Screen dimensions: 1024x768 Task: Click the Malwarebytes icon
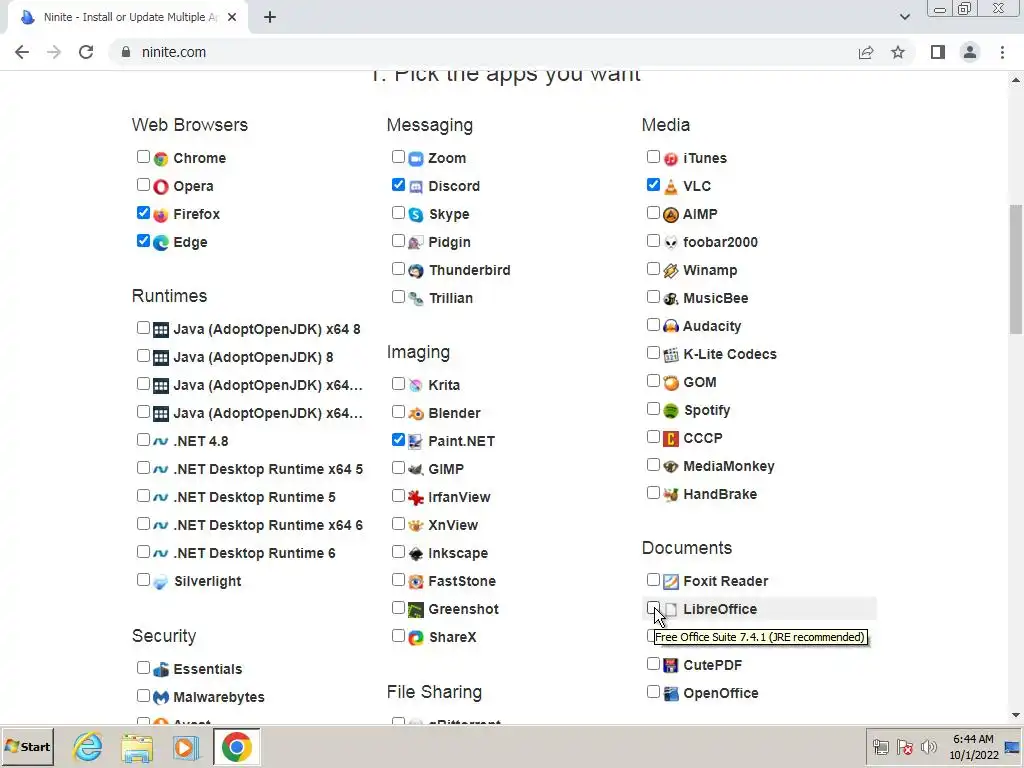(x=161, y=697)
